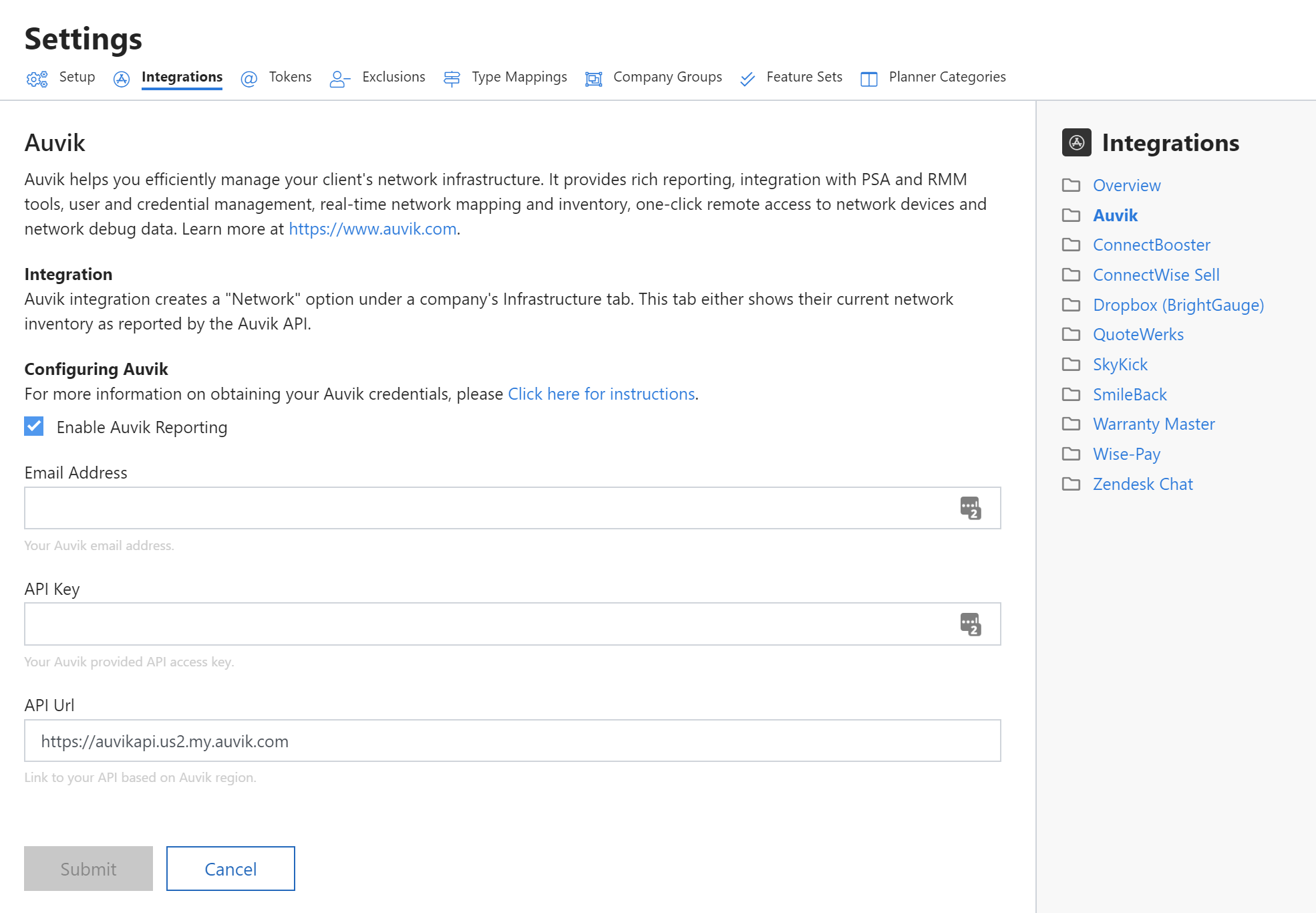Open the Zendesk Chat integration link
1316x913 pixels.
(x=1143, y=484)
